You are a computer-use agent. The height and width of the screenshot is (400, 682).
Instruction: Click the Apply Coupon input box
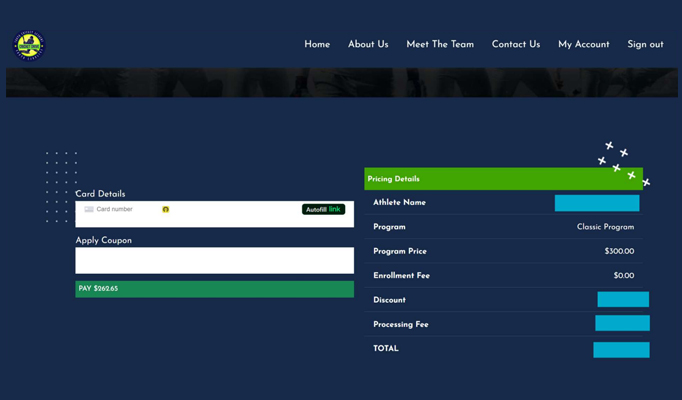(214, 260)
